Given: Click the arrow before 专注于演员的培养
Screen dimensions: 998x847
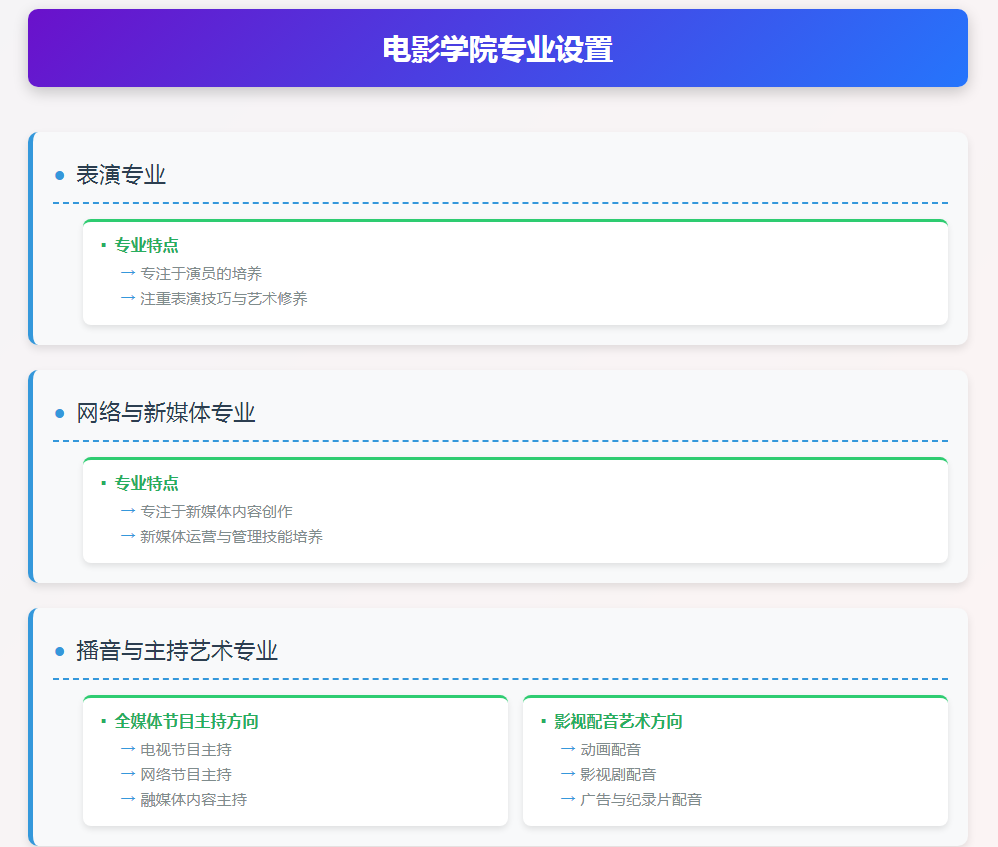Looking at the screenshot, I should (128, 273).
